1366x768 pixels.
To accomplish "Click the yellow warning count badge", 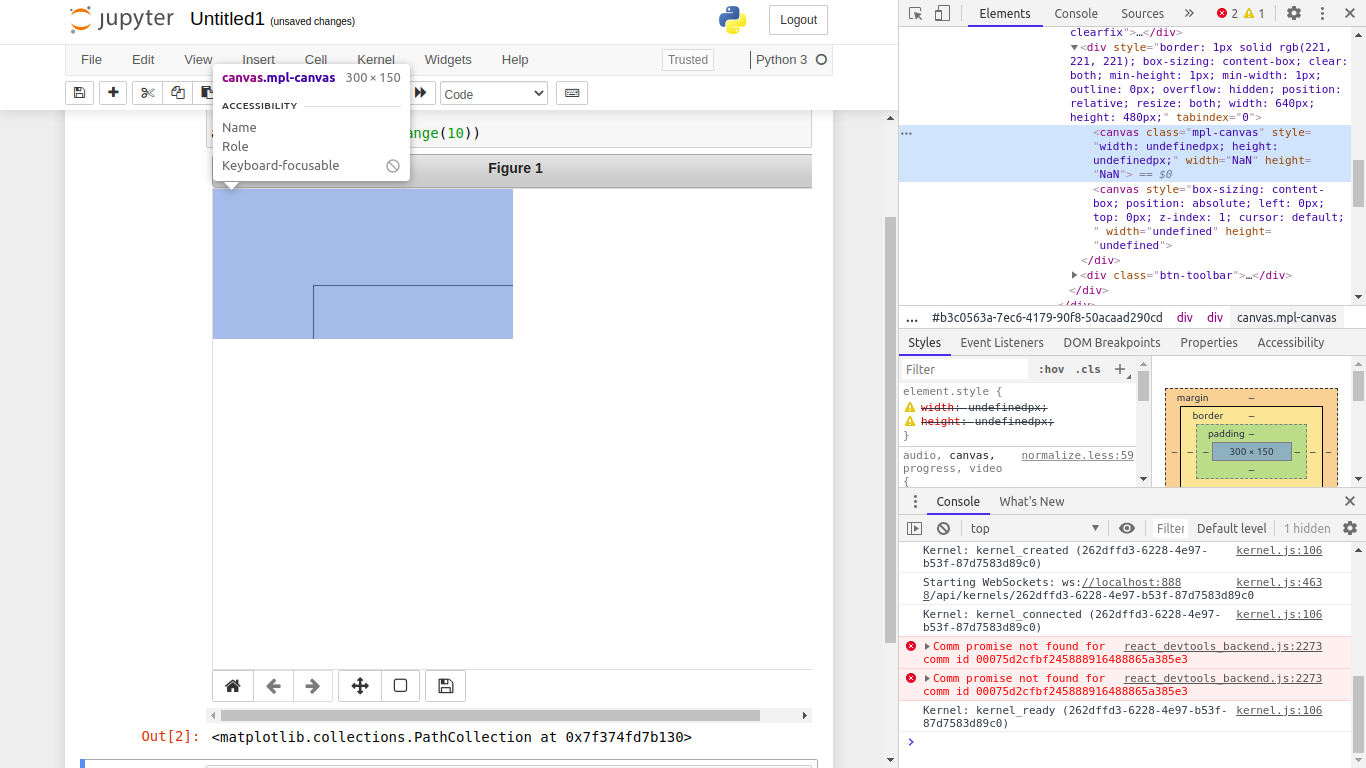I will pos(1254,13).
